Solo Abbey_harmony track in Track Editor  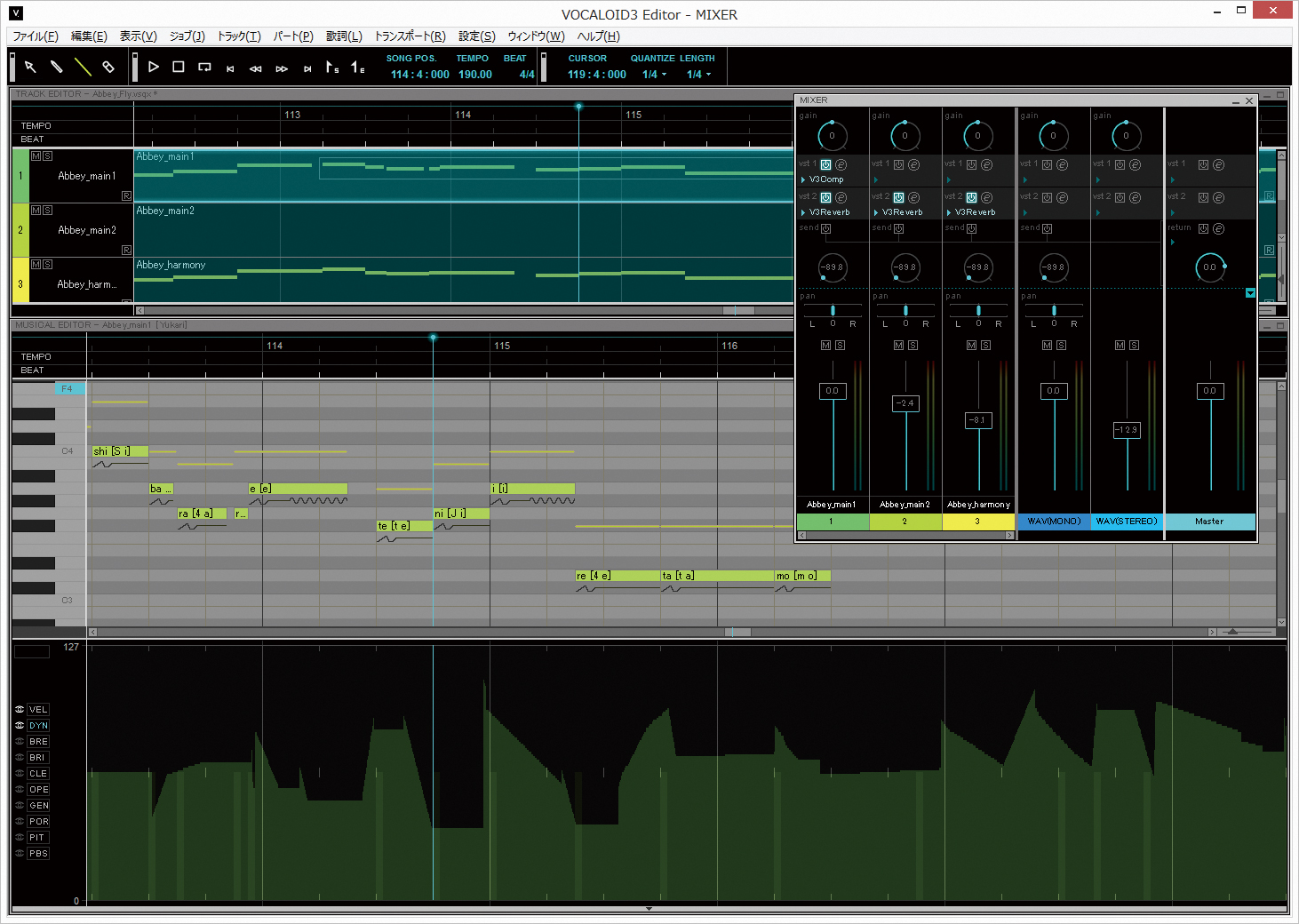point(47,264)
